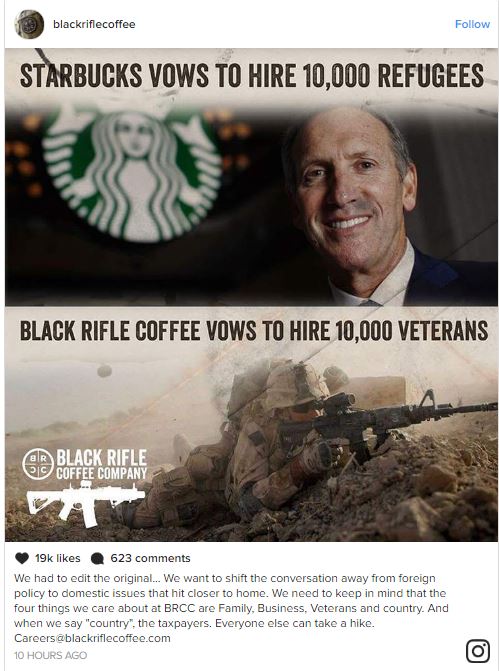Click the caption starting "We had to edit"
Image resolution: width=499 pixels, height=671 pixels.
click(231, 600)
